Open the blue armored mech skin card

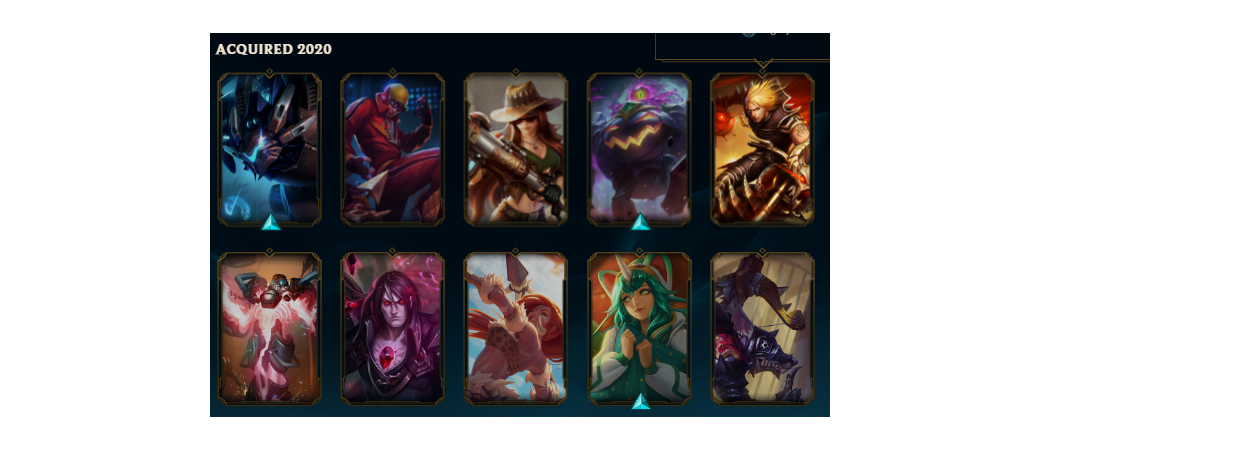coord(270,149)
